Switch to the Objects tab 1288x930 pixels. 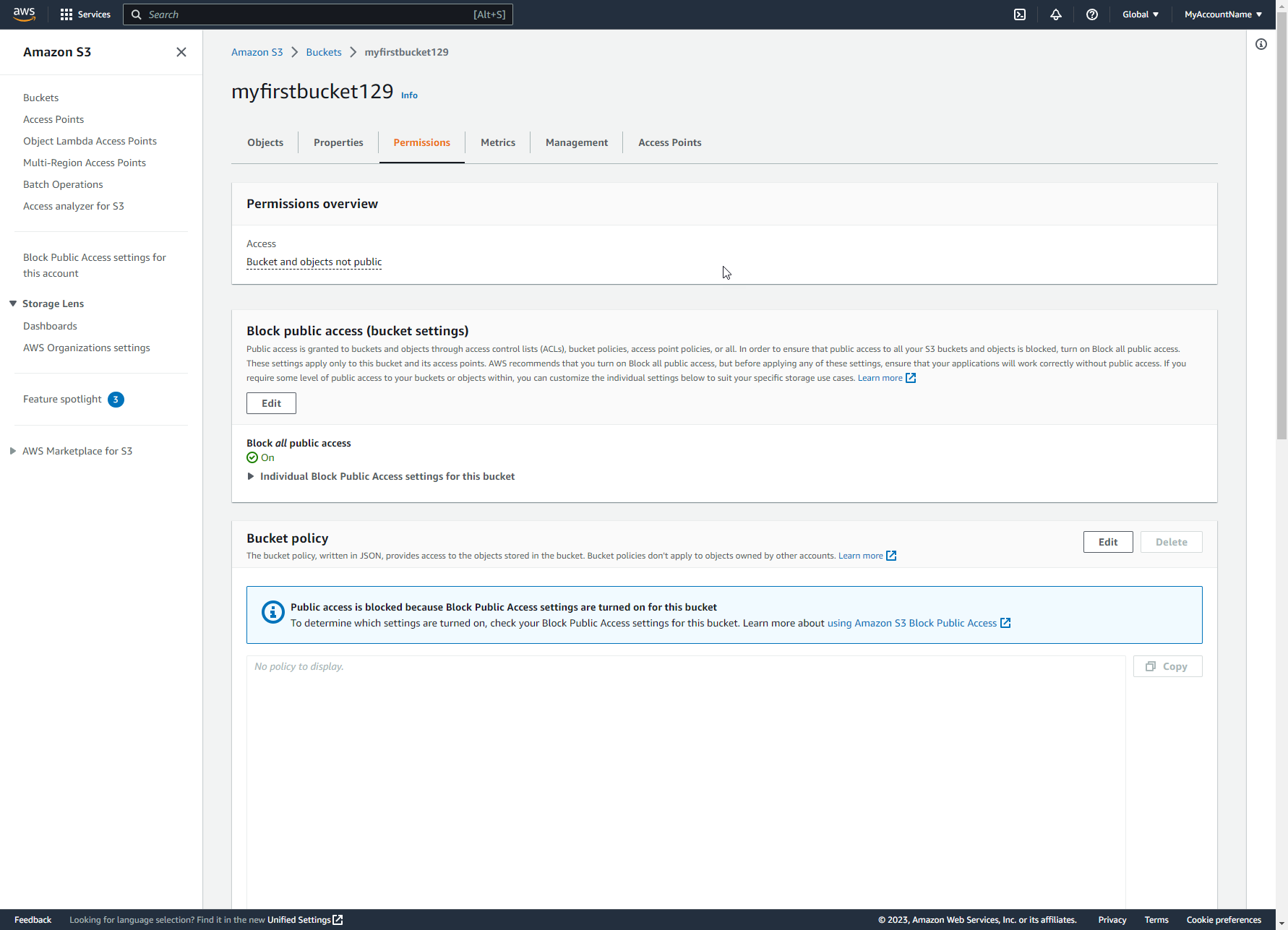(x=265, y=142)
